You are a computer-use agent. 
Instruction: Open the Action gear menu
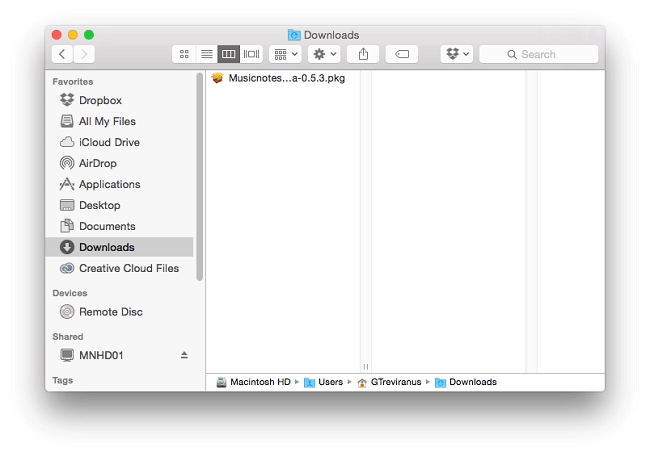[324, 54]
